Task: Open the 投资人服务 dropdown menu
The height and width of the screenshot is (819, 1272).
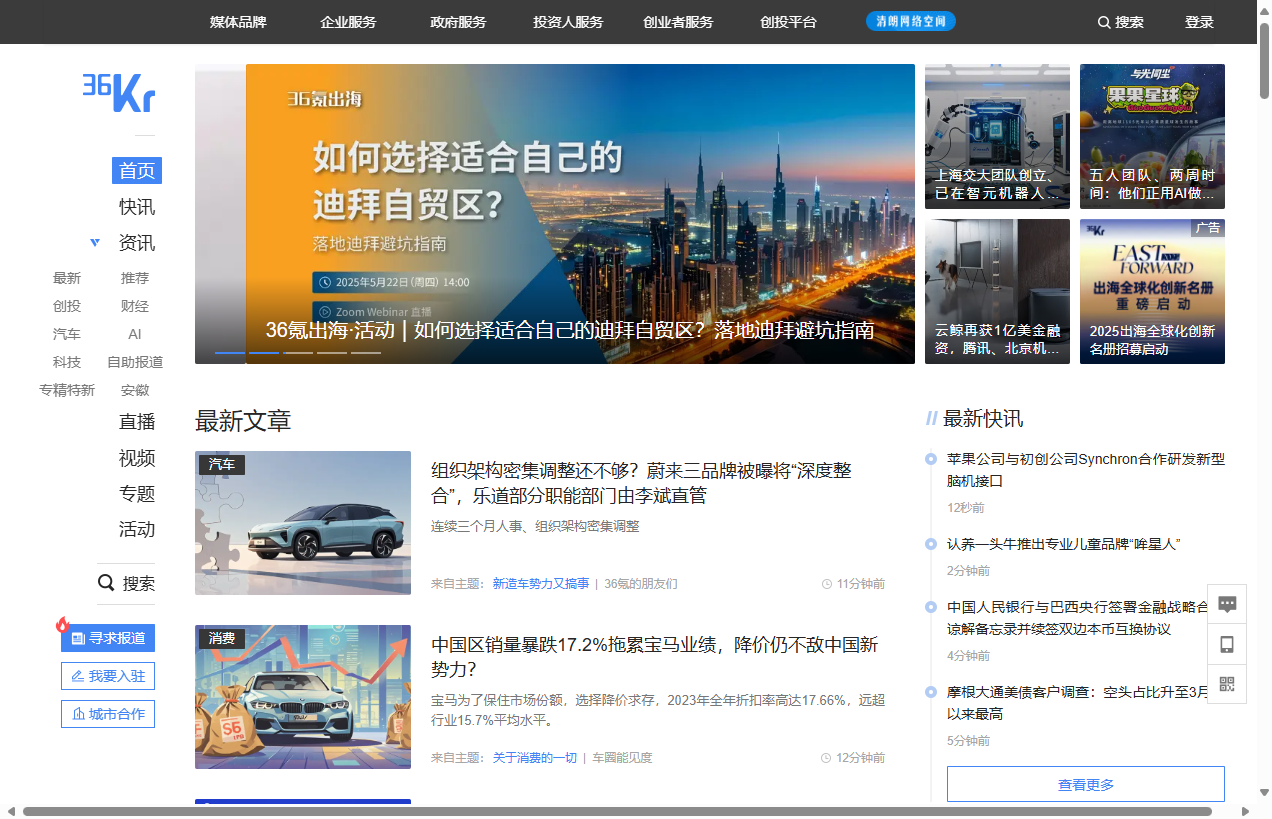Action: [568, 22]
